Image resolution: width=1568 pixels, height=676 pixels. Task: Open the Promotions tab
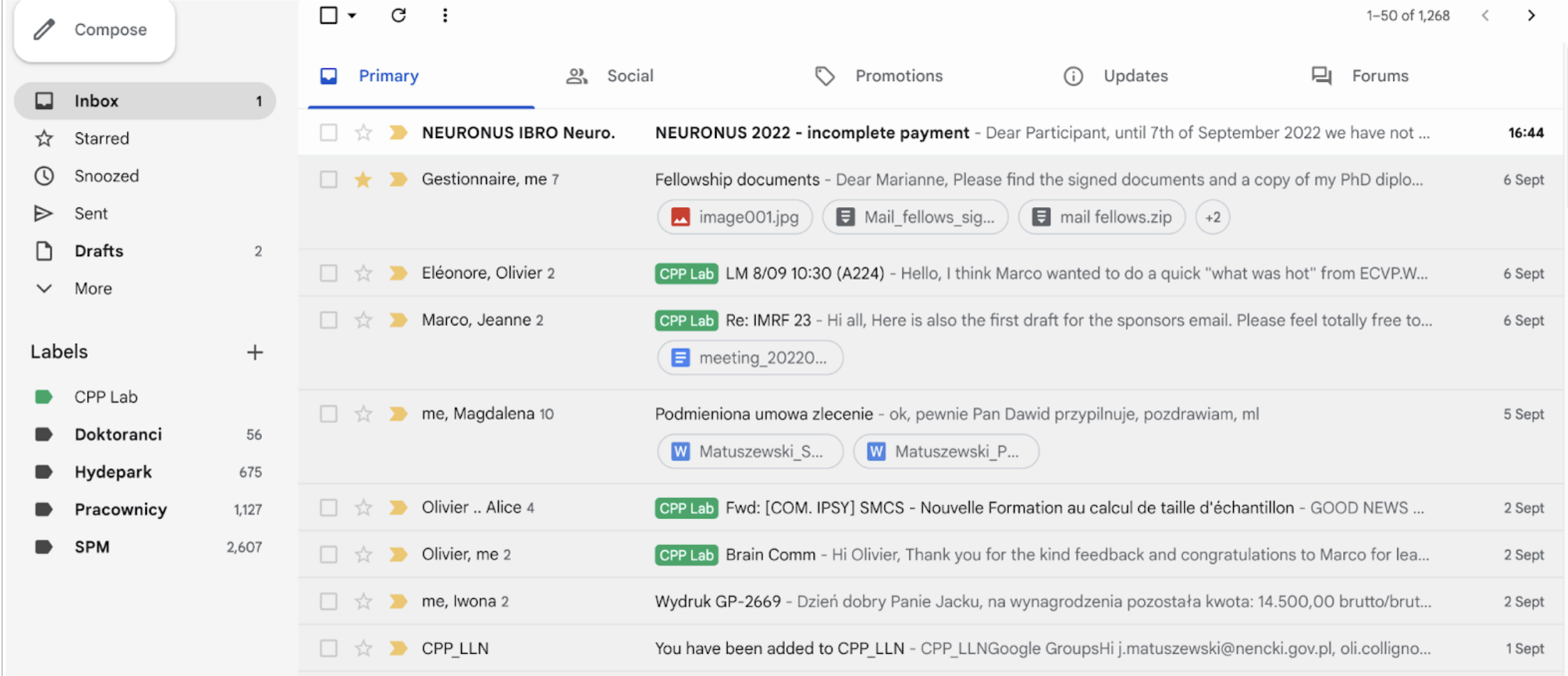coord(879,76)
